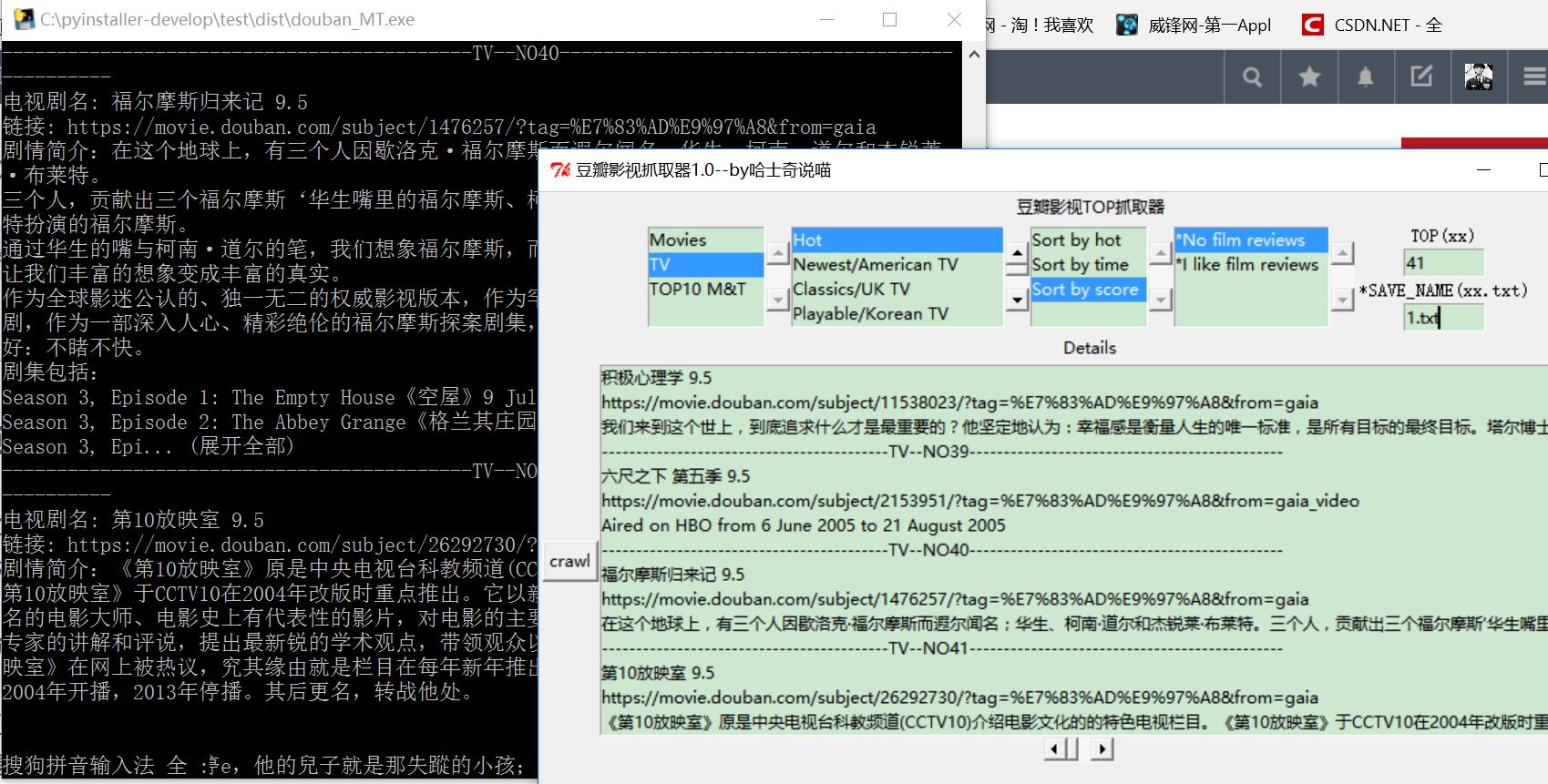Click the subject/26292730 URL in the Details panel
Viewport: 1548px width, 784px height.
[960, 697]
